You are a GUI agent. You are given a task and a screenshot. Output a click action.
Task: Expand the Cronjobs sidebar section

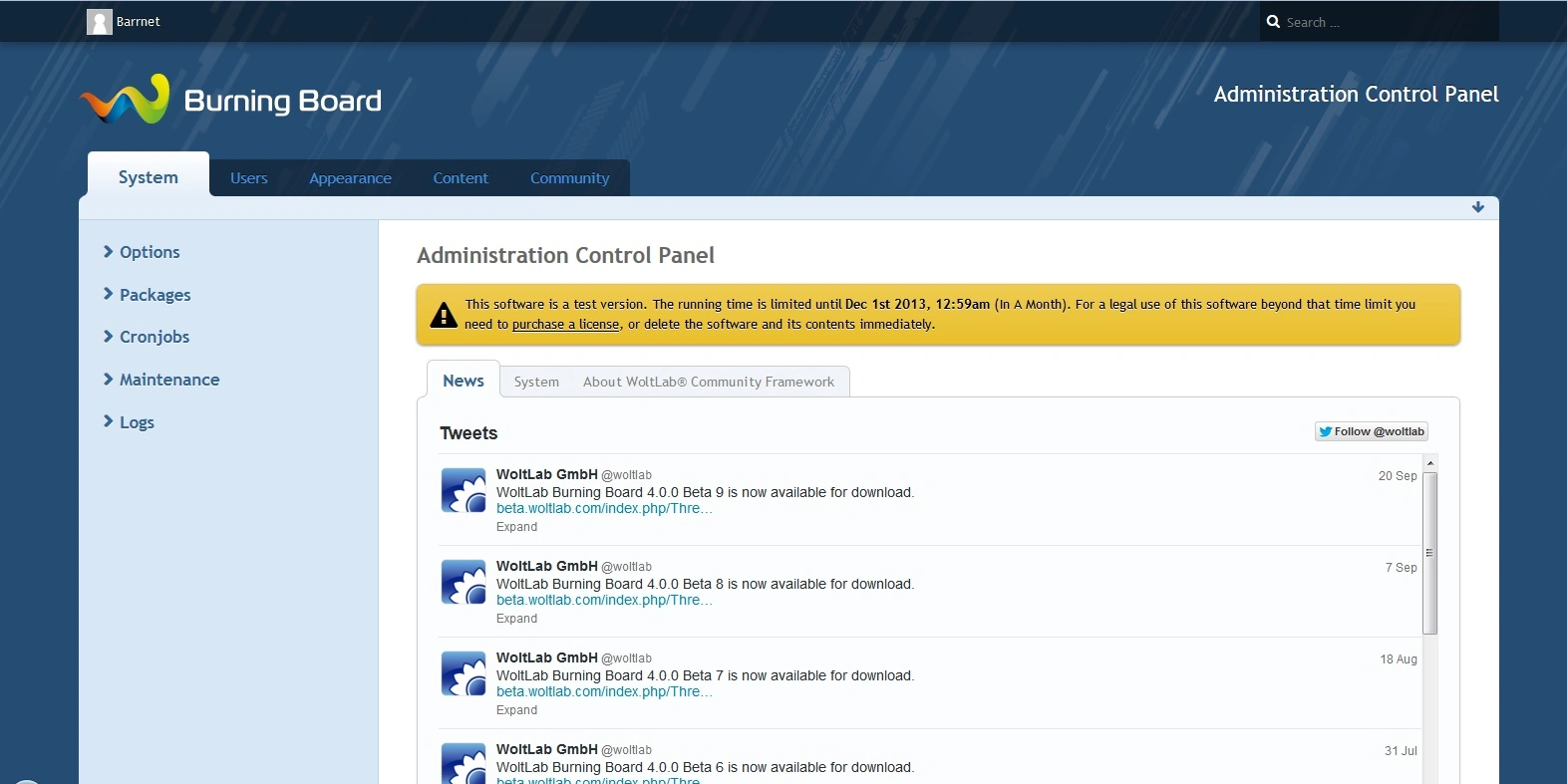click(x=147, y=337)
